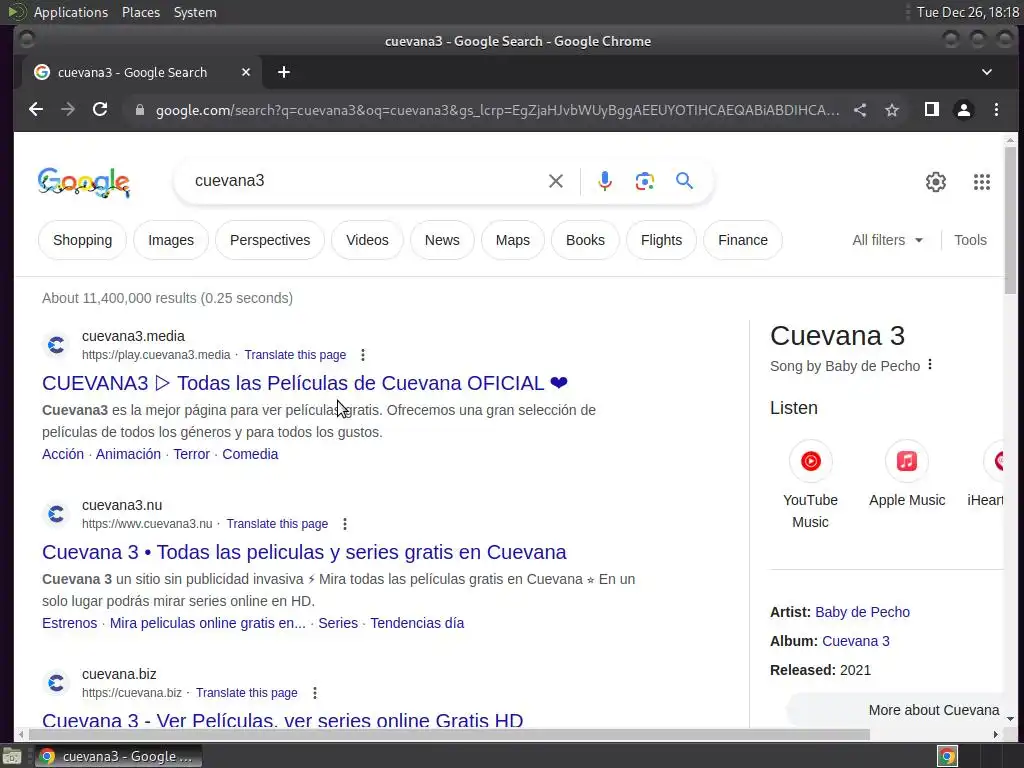Open the Tendencias día sitelink
The height and width of the screenshot is (768, 1024).
(x=417, y=624)
